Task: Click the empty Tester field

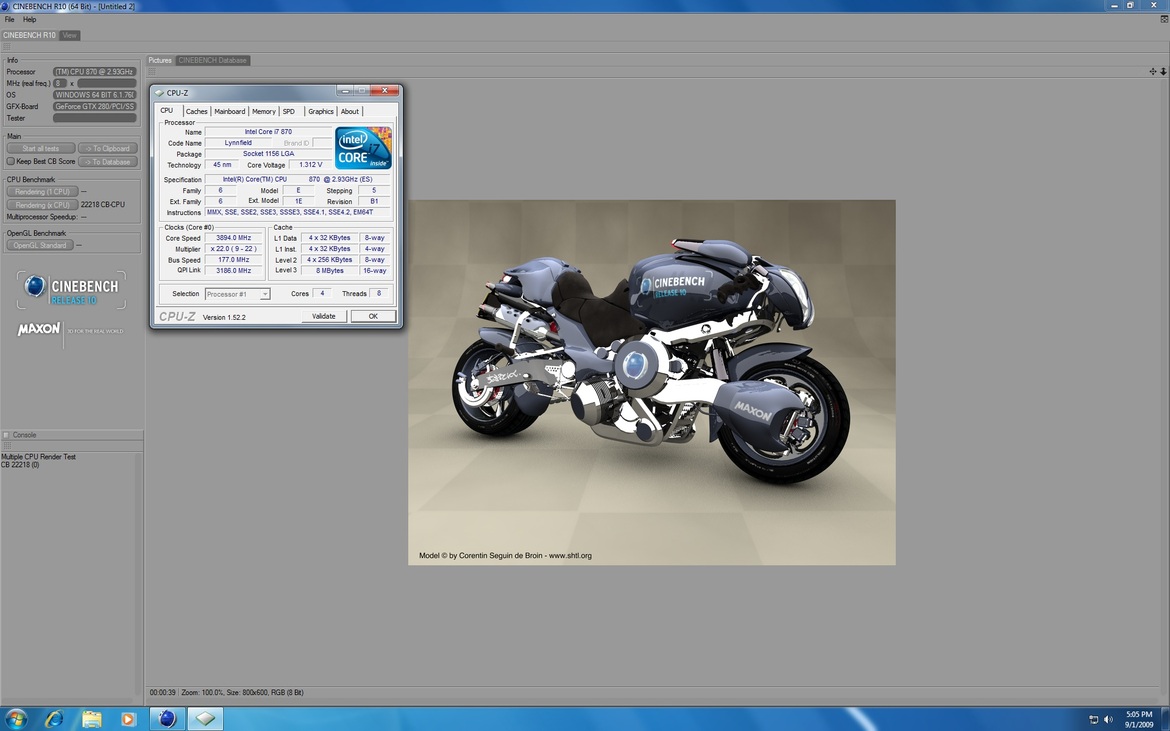Action: [95, 118]
